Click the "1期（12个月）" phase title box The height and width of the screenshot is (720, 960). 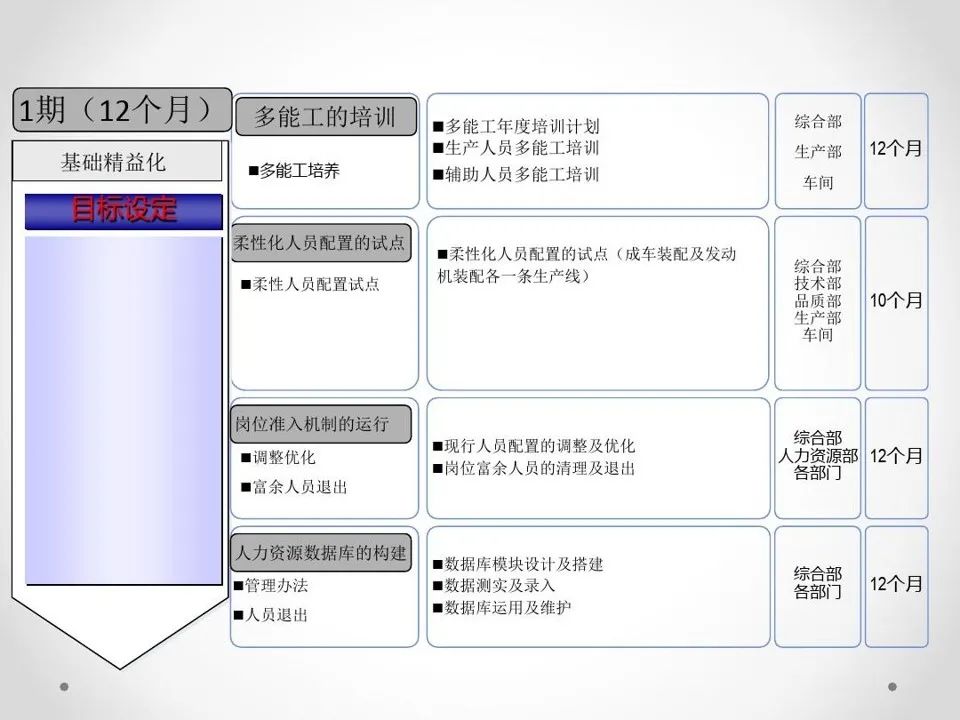(x=116, y=110)
